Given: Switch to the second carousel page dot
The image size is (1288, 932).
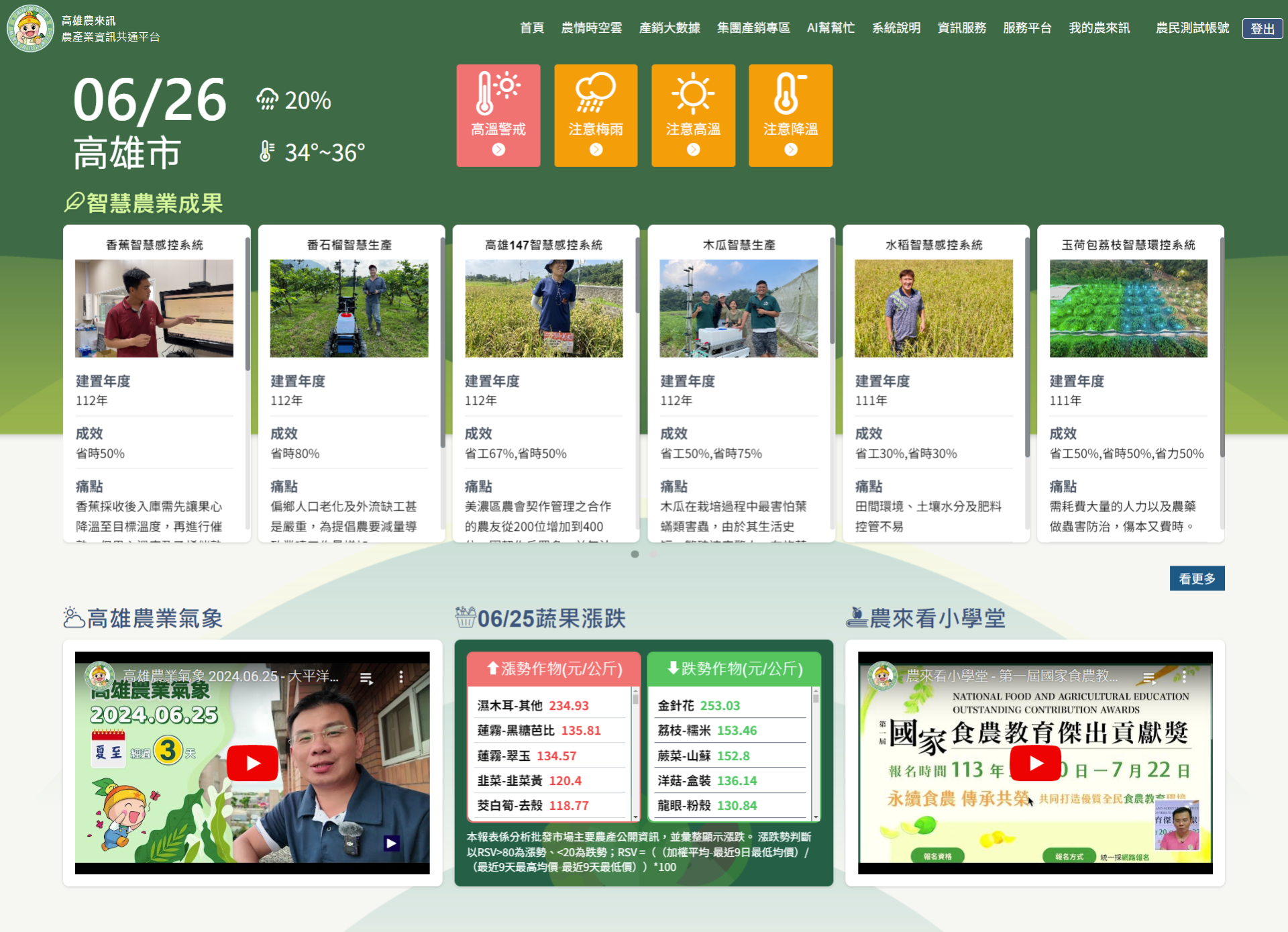Looking at the screenshot, I should point(653,554).
